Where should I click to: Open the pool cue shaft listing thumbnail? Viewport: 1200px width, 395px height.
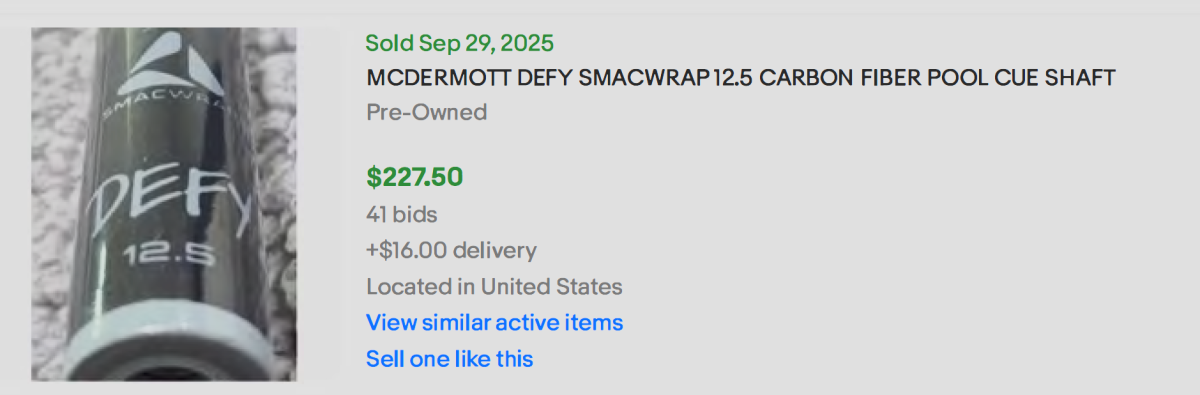coord(164,204)
